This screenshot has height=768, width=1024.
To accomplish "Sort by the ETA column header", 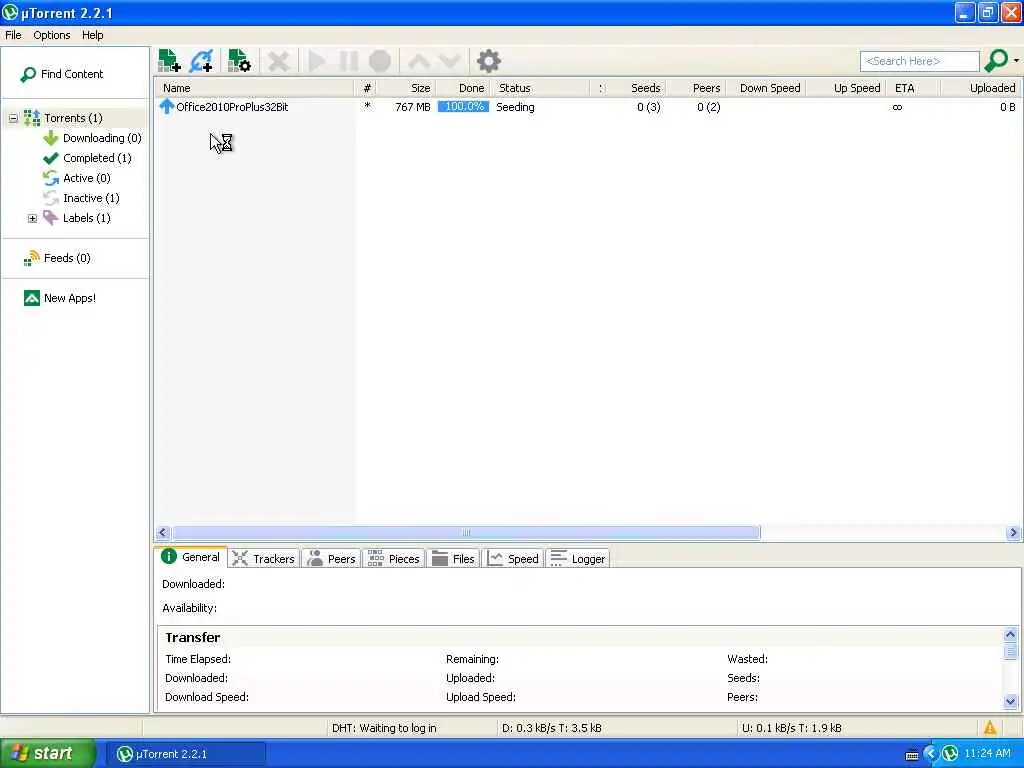I will point(914,88).
